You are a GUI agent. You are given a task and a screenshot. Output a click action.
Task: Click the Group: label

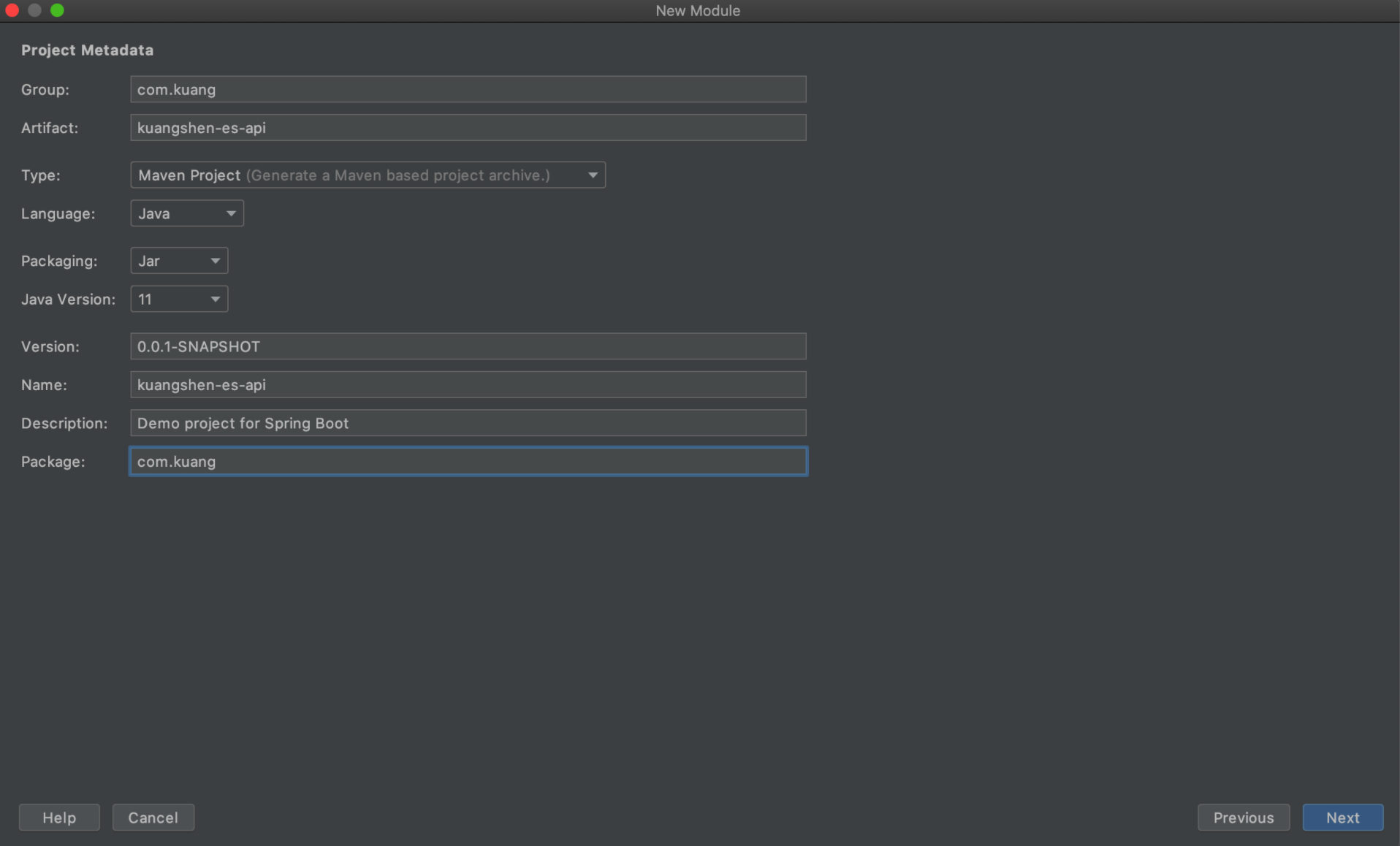pos(45,89)
